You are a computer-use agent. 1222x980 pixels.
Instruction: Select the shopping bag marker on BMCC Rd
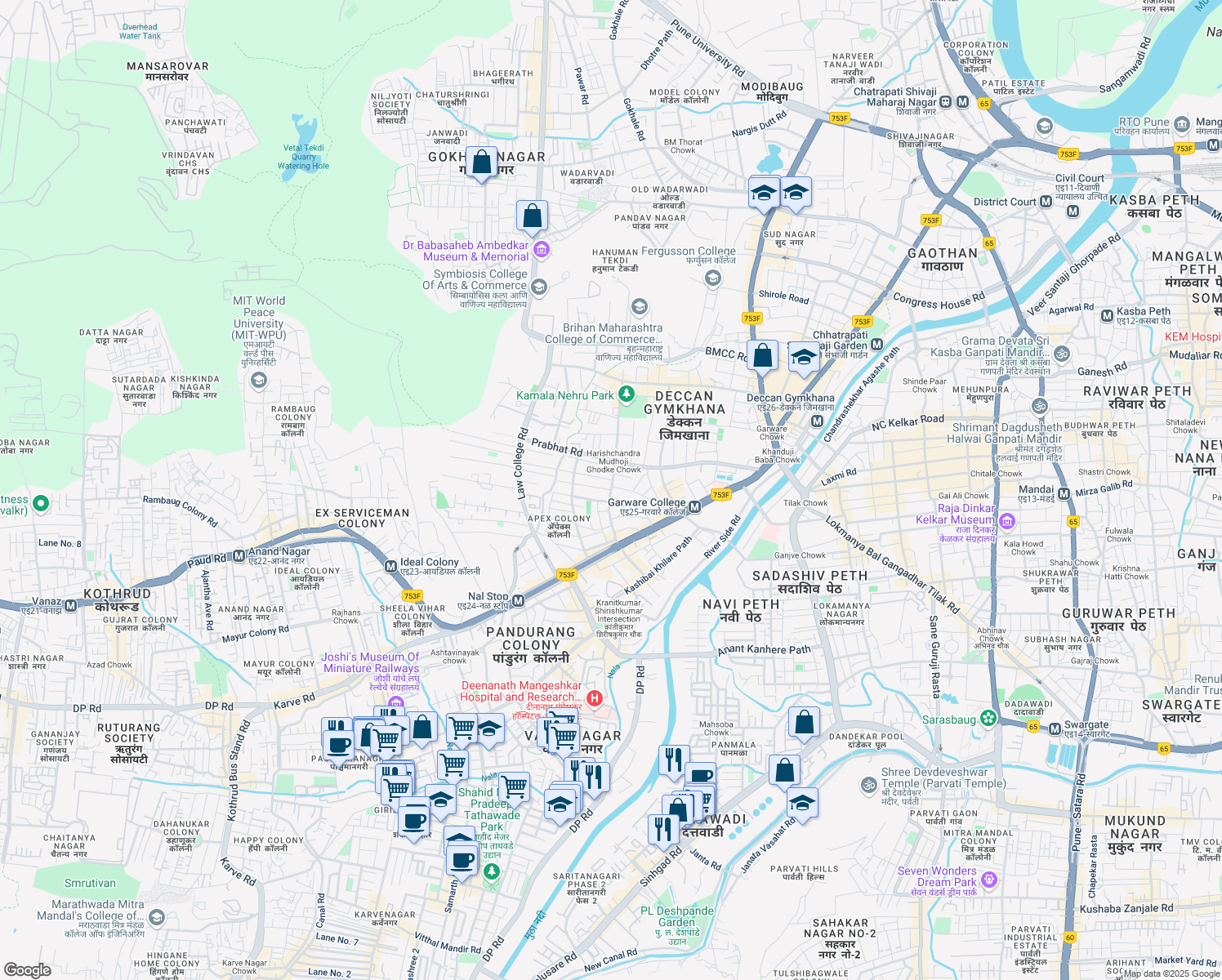762,357
